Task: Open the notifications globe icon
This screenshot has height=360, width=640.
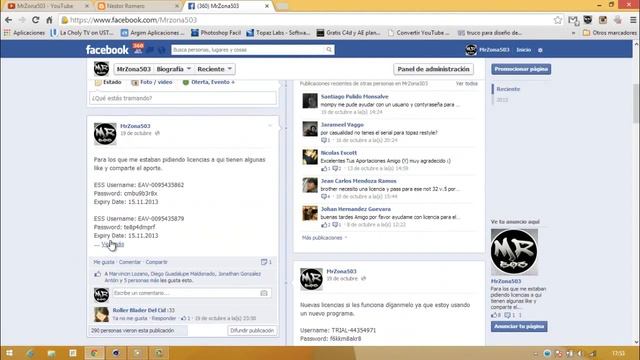Action: (x=162, y=50)
